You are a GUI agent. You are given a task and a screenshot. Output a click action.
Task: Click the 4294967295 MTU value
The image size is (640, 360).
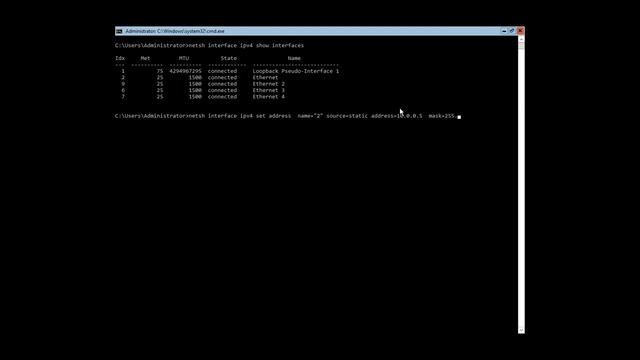point(185,71)
